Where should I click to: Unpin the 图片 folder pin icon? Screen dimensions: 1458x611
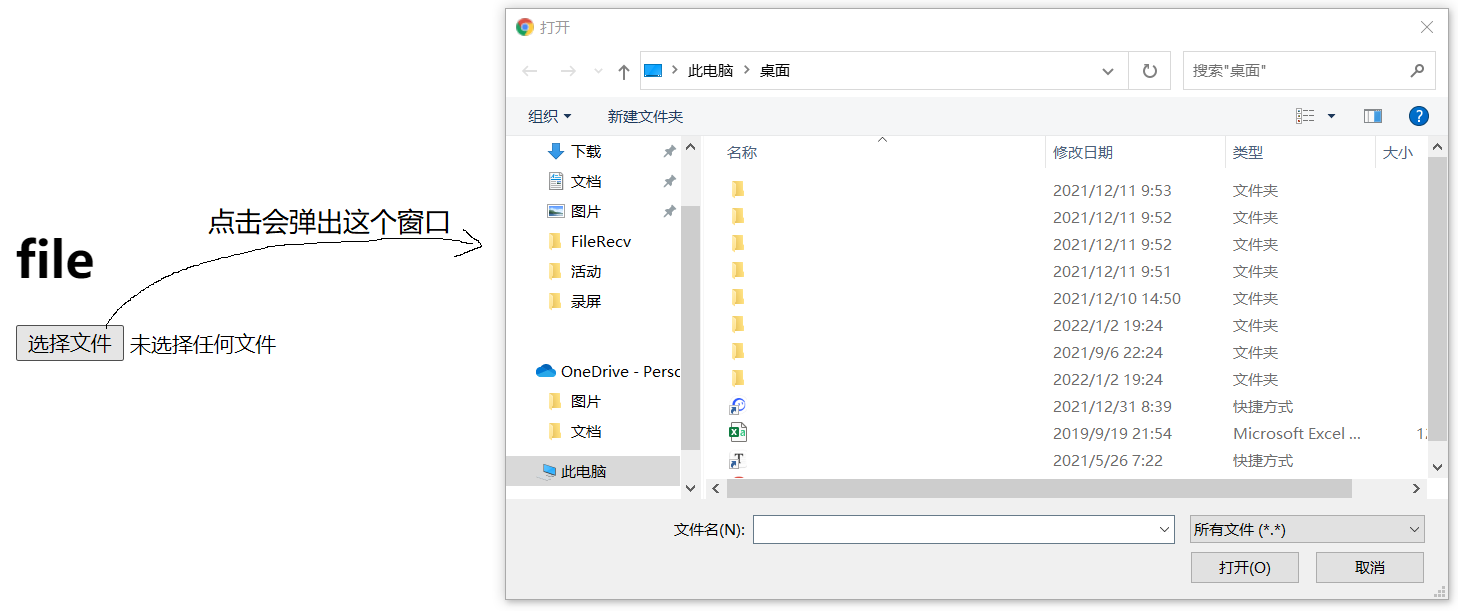tap(671, 210)
